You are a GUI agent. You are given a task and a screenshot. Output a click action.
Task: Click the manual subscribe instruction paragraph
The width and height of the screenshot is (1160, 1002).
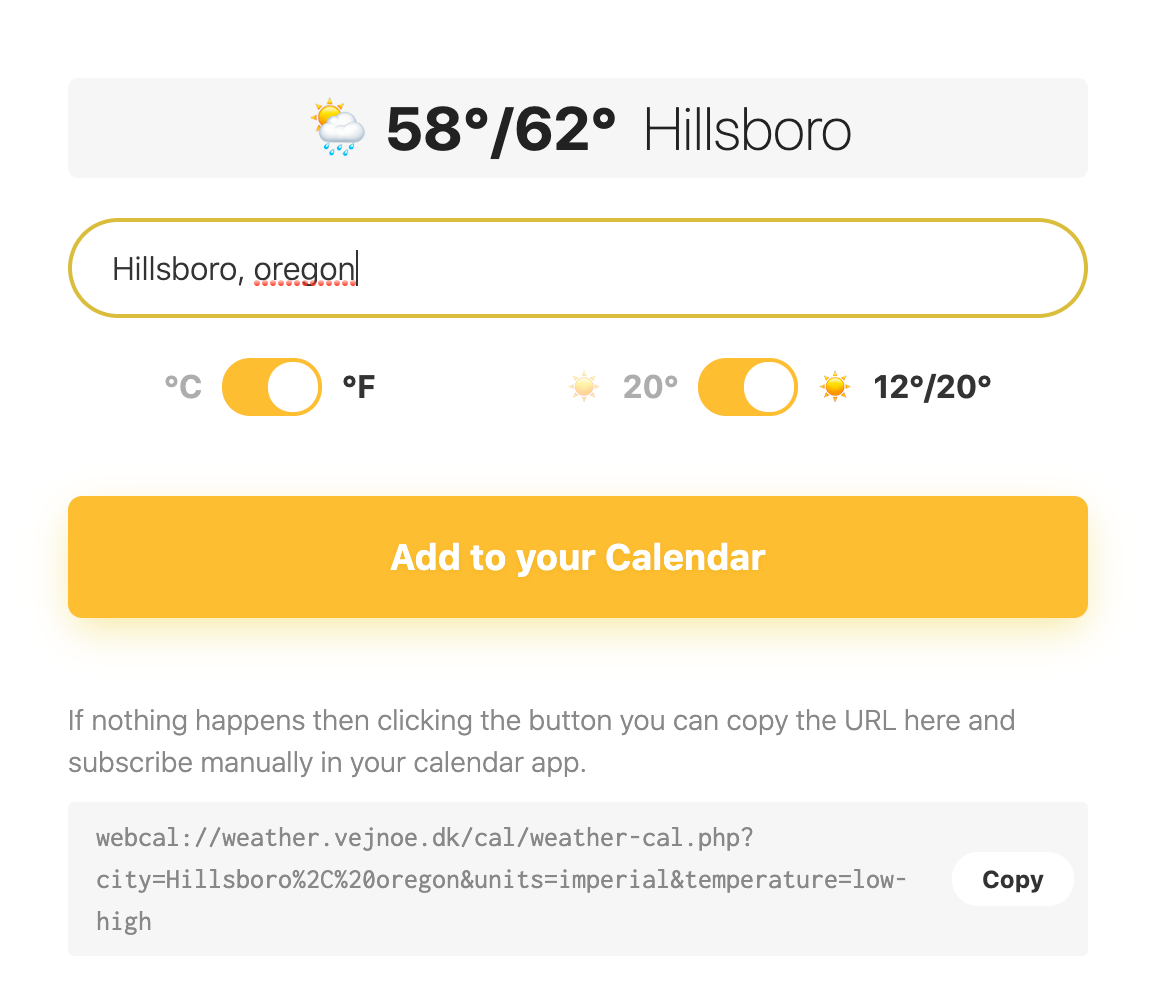pos(542,741)
